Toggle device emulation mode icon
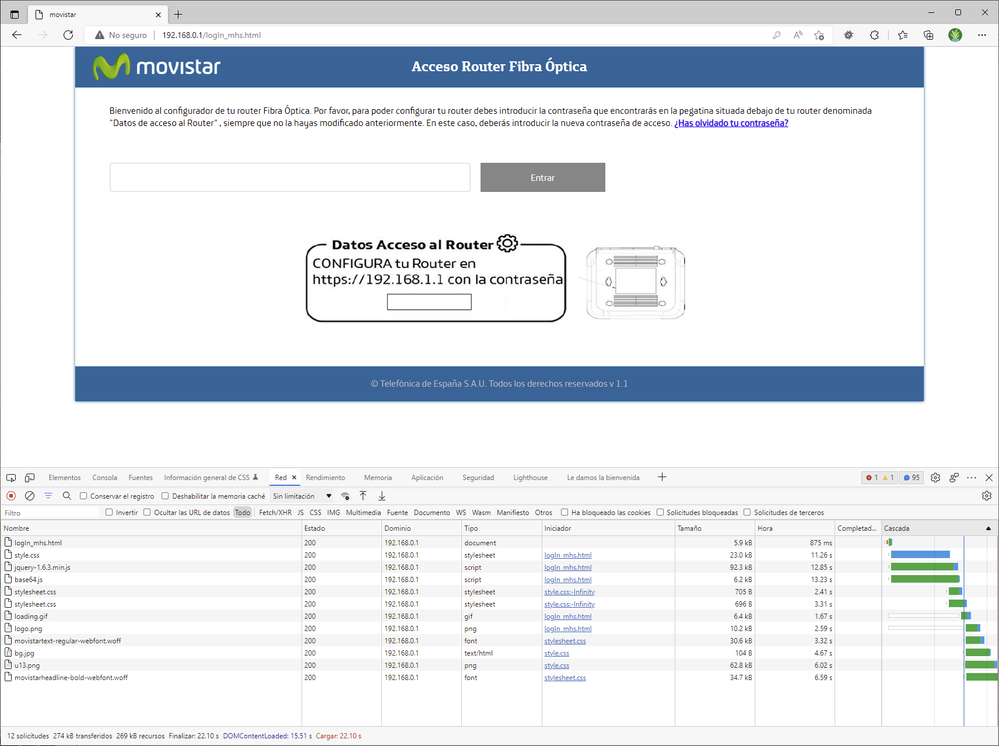The height and width of the screenshot is (746, 999). click(30, 478)
